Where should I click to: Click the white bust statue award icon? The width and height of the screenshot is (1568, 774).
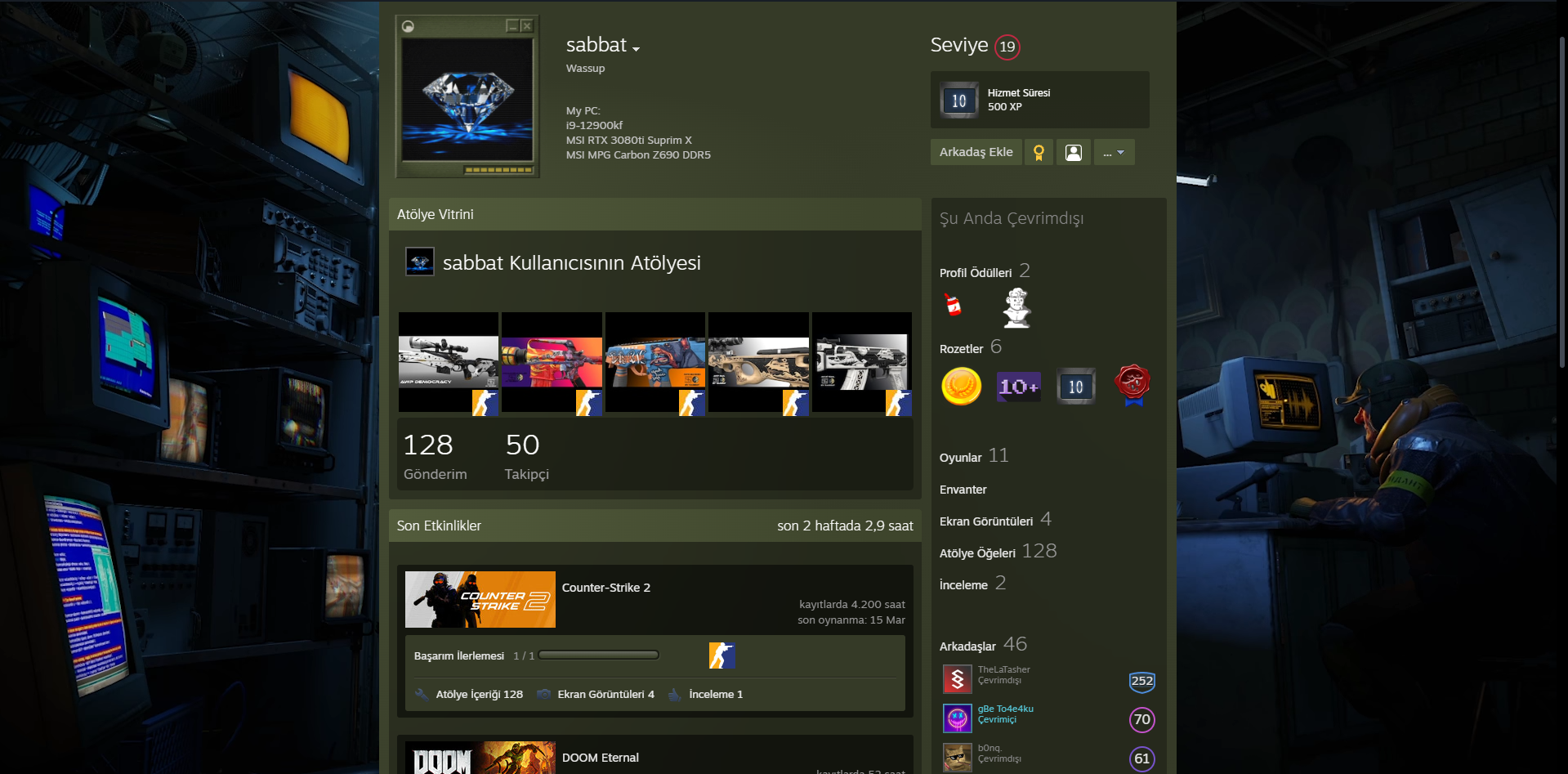(1017, 307)
